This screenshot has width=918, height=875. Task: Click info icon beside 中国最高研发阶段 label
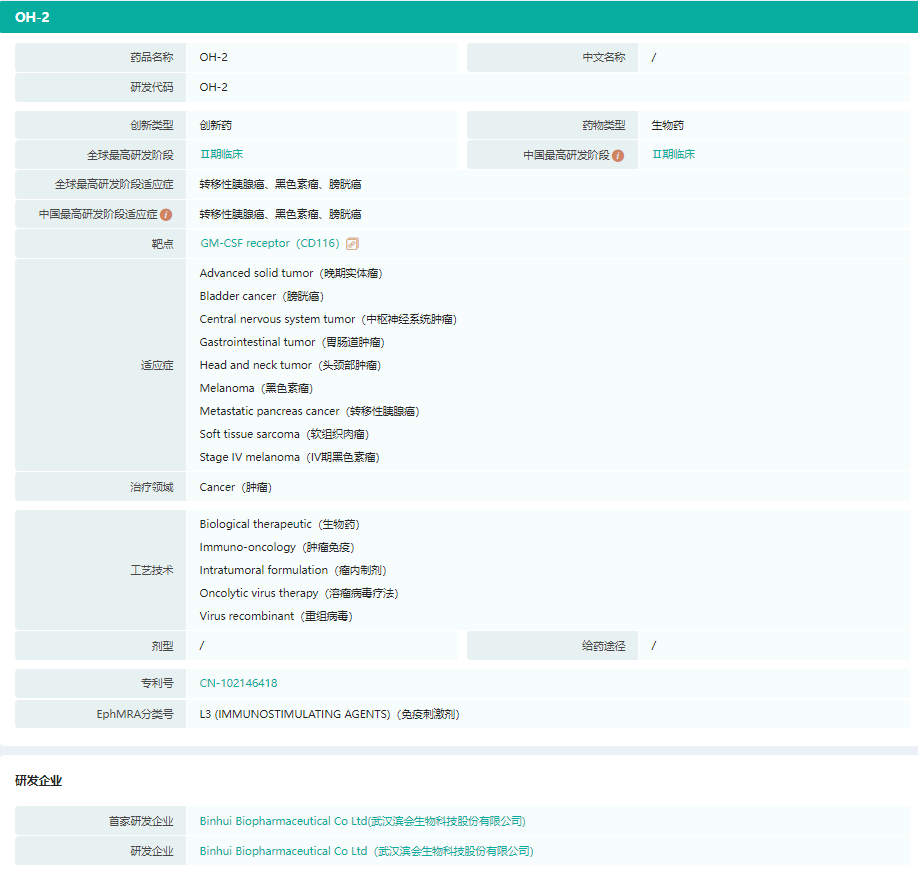pos(618,155)
